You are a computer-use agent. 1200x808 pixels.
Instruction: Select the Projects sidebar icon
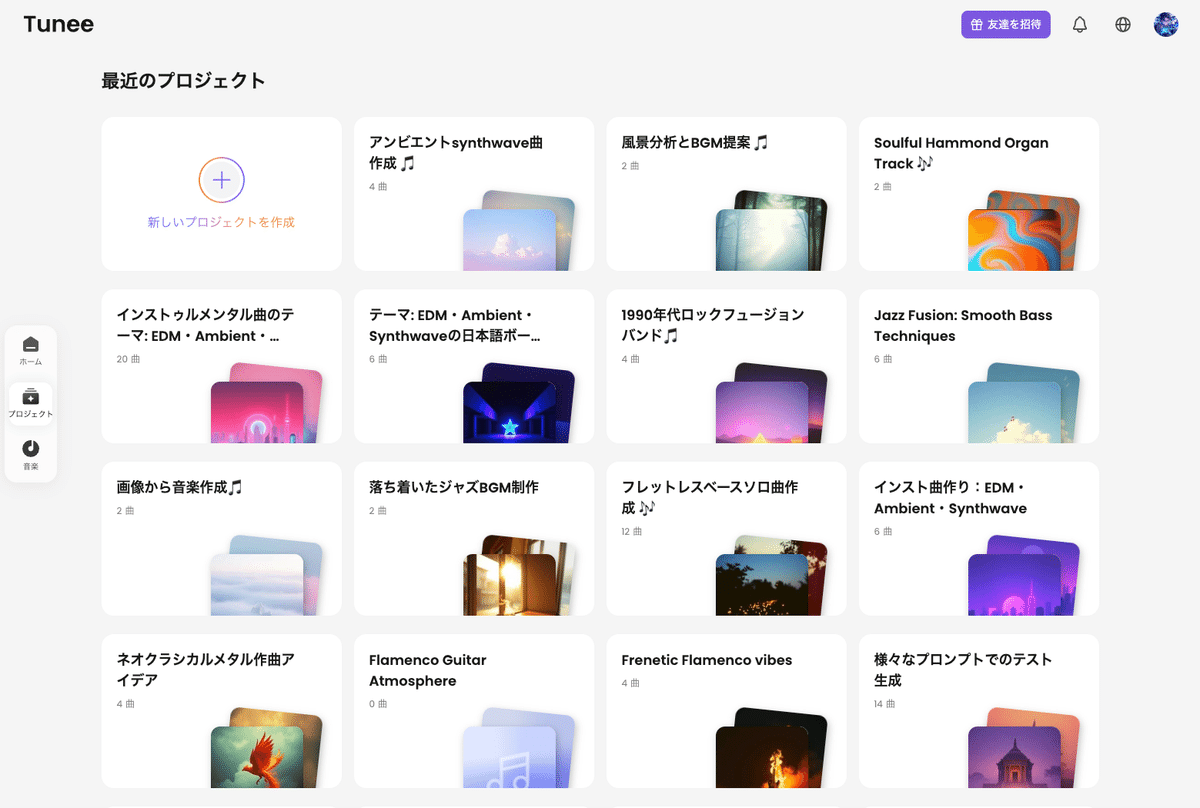coord(31,403)
